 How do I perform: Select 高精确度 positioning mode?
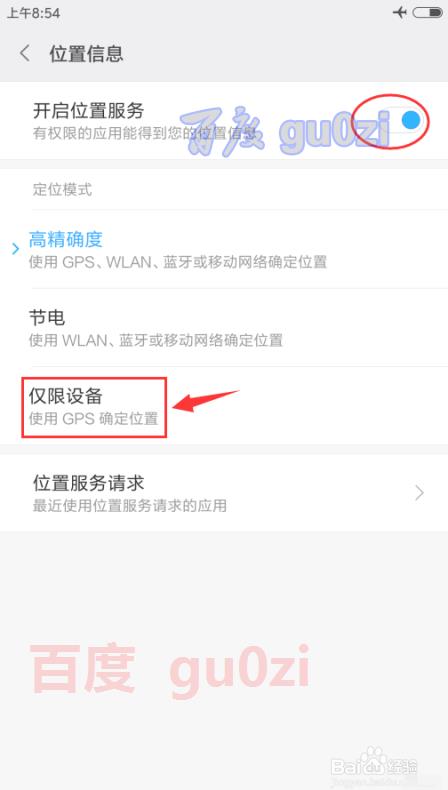point(224,249)
